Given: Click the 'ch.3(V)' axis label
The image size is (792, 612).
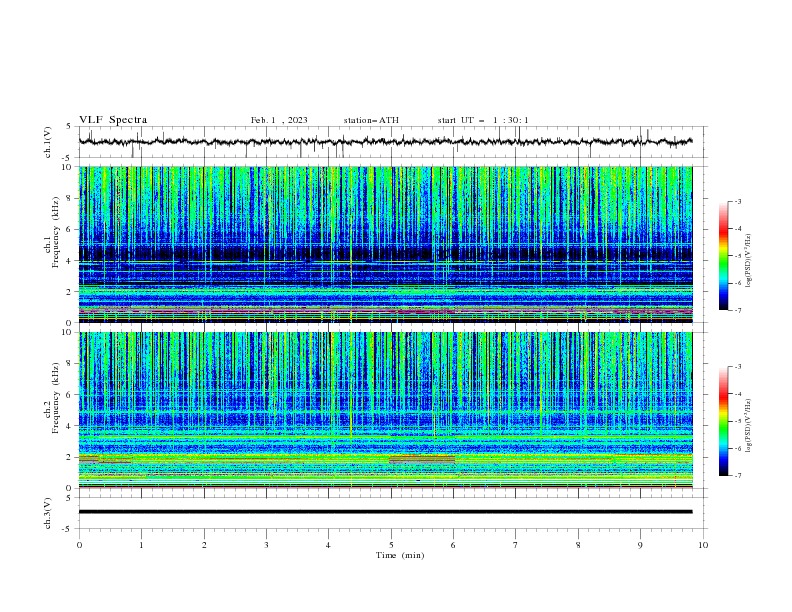Looking at the screenshot, I should [48, 513].
